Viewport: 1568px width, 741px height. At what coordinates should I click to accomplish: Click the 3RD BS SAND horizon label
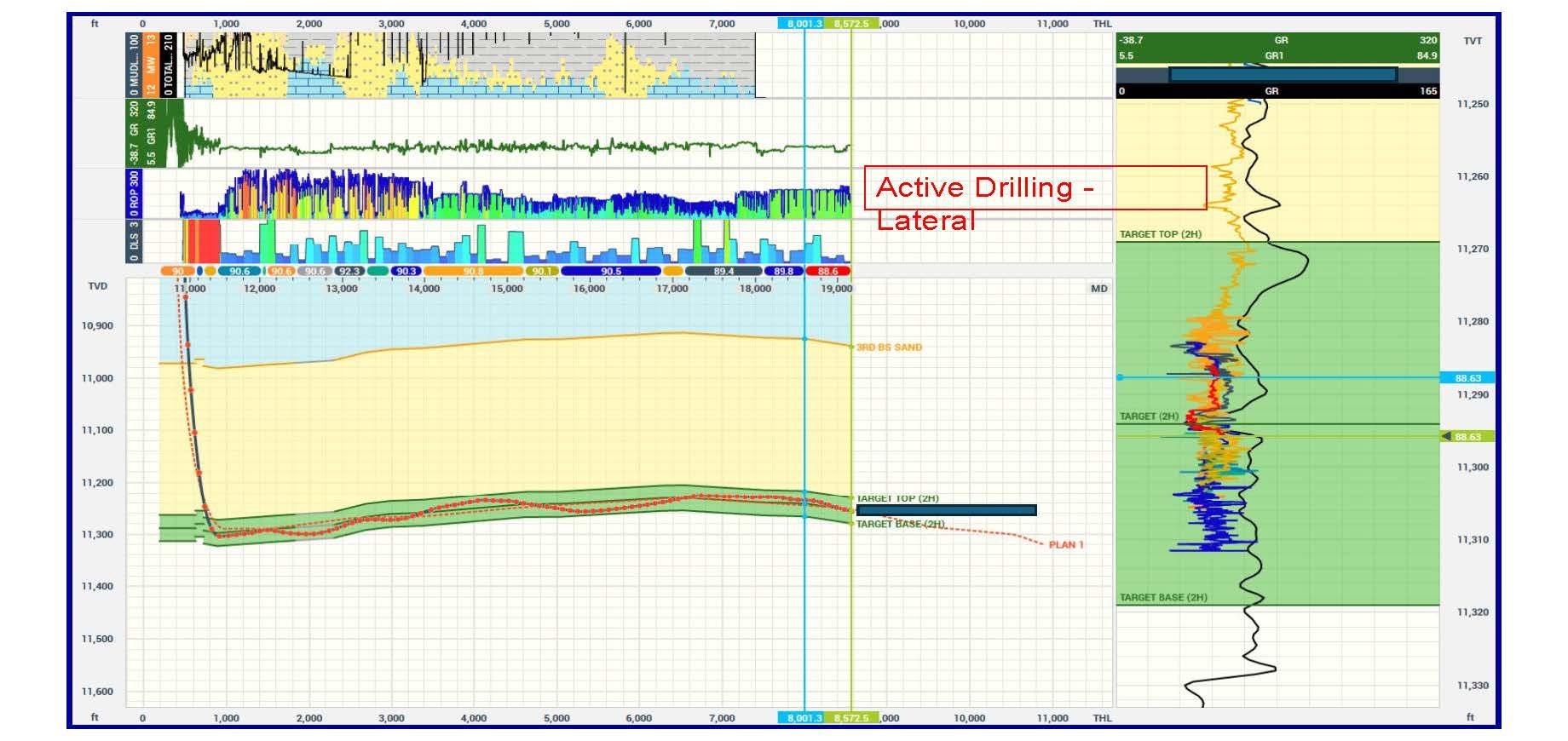tap(889, 348)
